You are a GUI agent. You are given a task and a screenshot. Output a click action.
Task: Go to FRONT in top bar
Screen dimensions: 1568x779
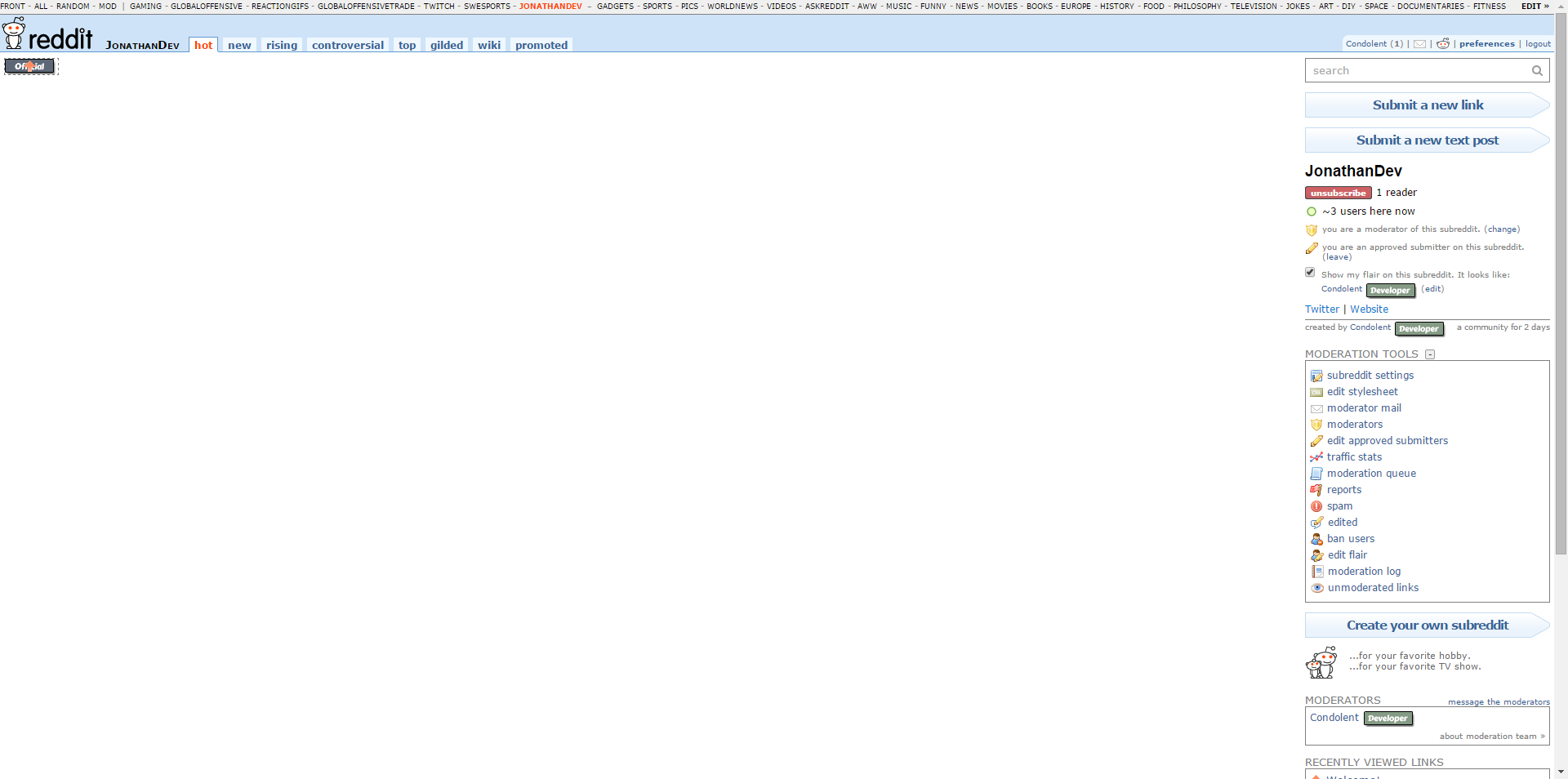point(12,6)
